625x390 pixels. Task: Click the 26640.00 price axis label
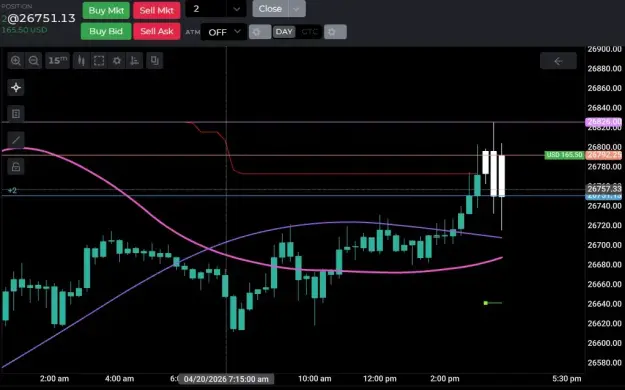tap(604, 304)
